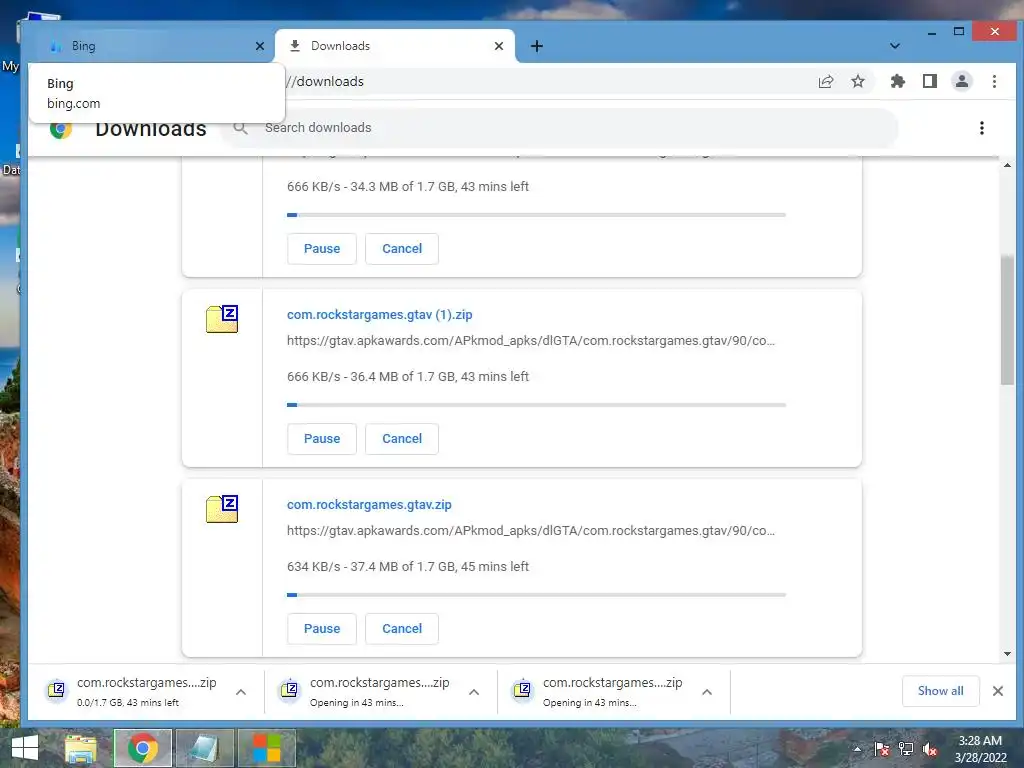Open com.rockstargames.gtav.zip link
Image resolution: width=1024 pixels, height=768 pixels.
click(x=369, y=505)
